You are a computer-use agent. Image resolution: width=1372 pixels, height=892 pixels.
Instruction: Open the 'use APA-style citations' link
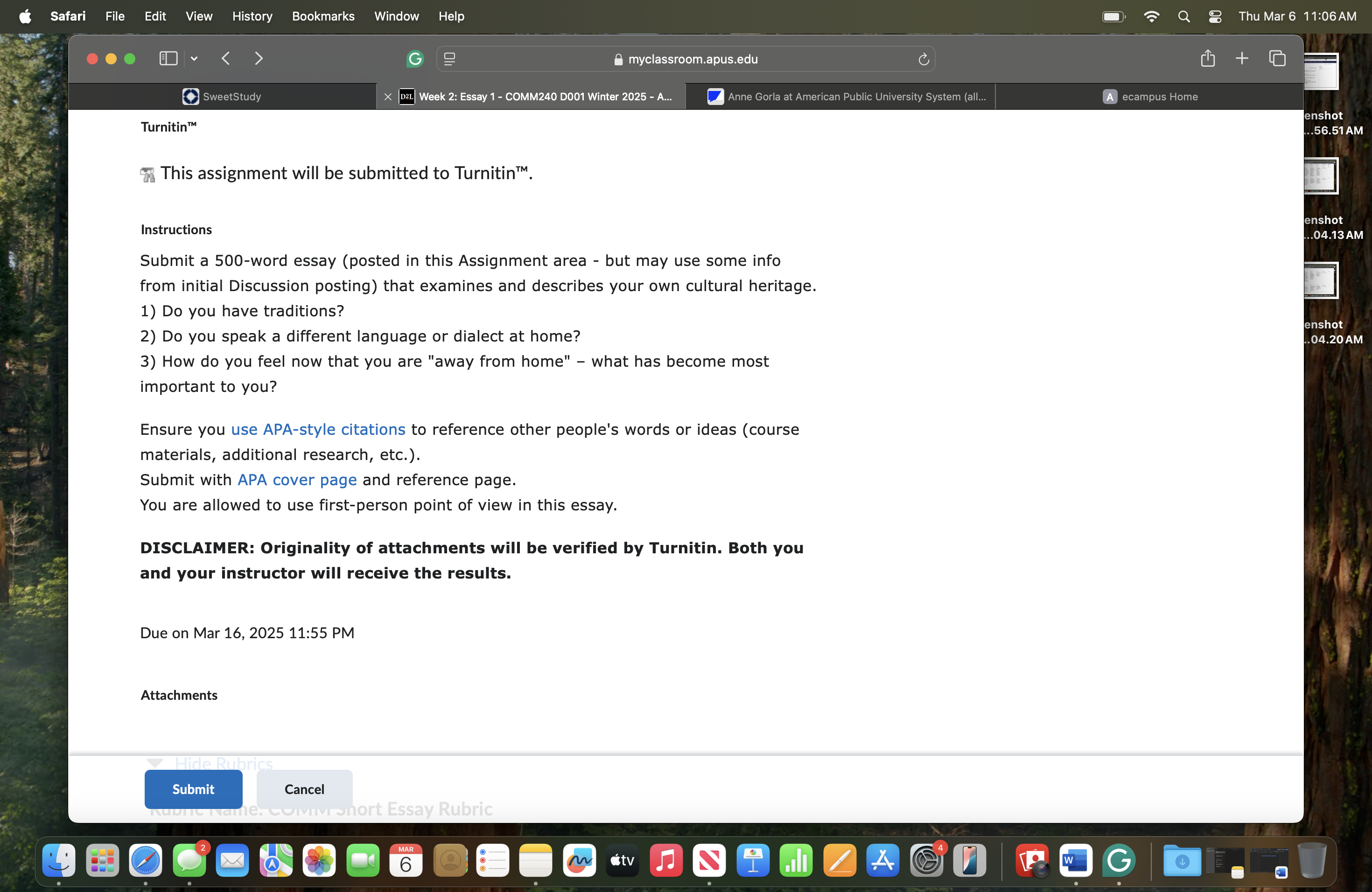[x=318, y=430]
